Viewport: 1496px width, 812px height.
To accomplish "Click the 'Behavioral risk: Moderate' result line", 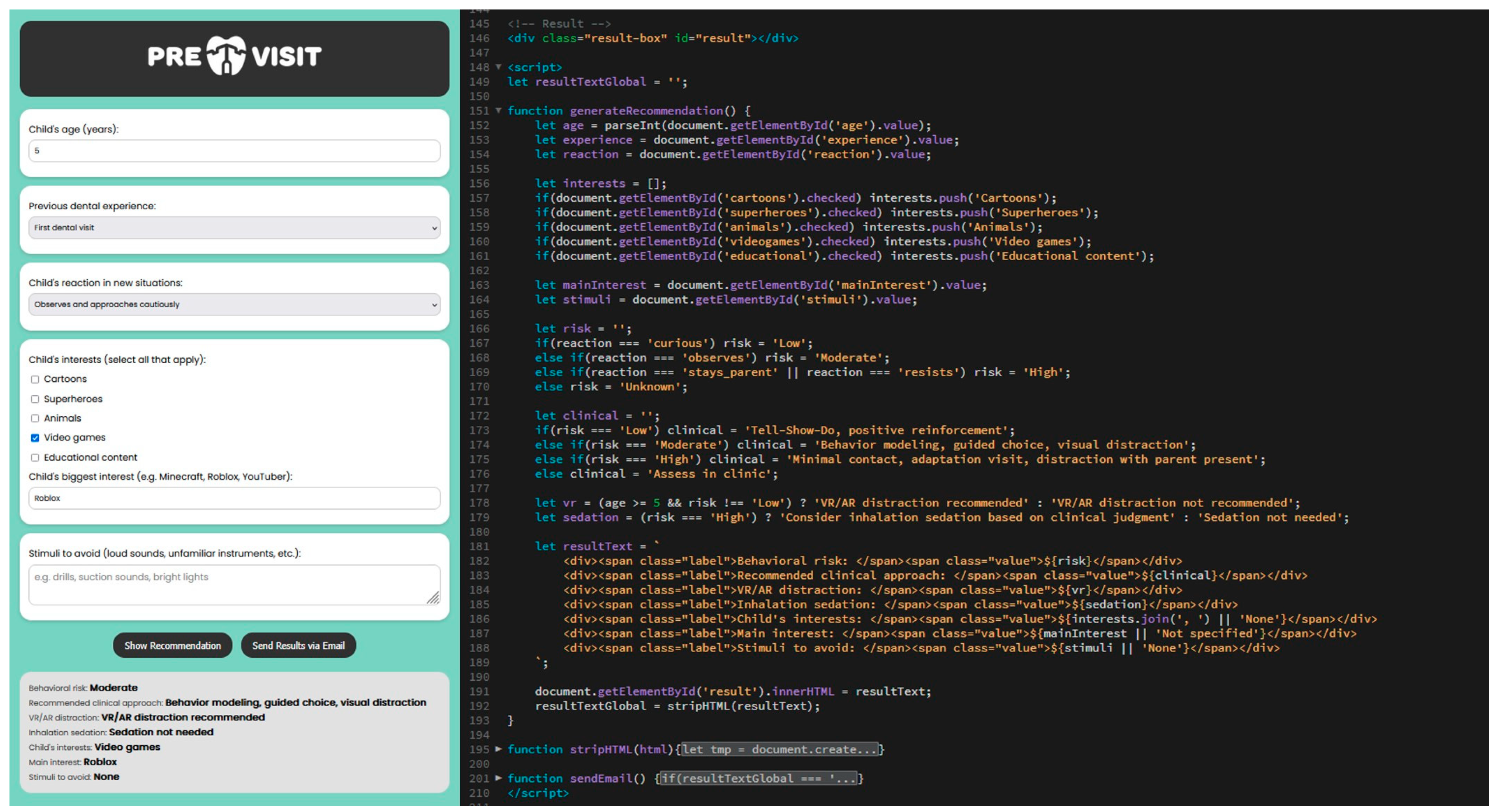I will click(x=83, y=688).
